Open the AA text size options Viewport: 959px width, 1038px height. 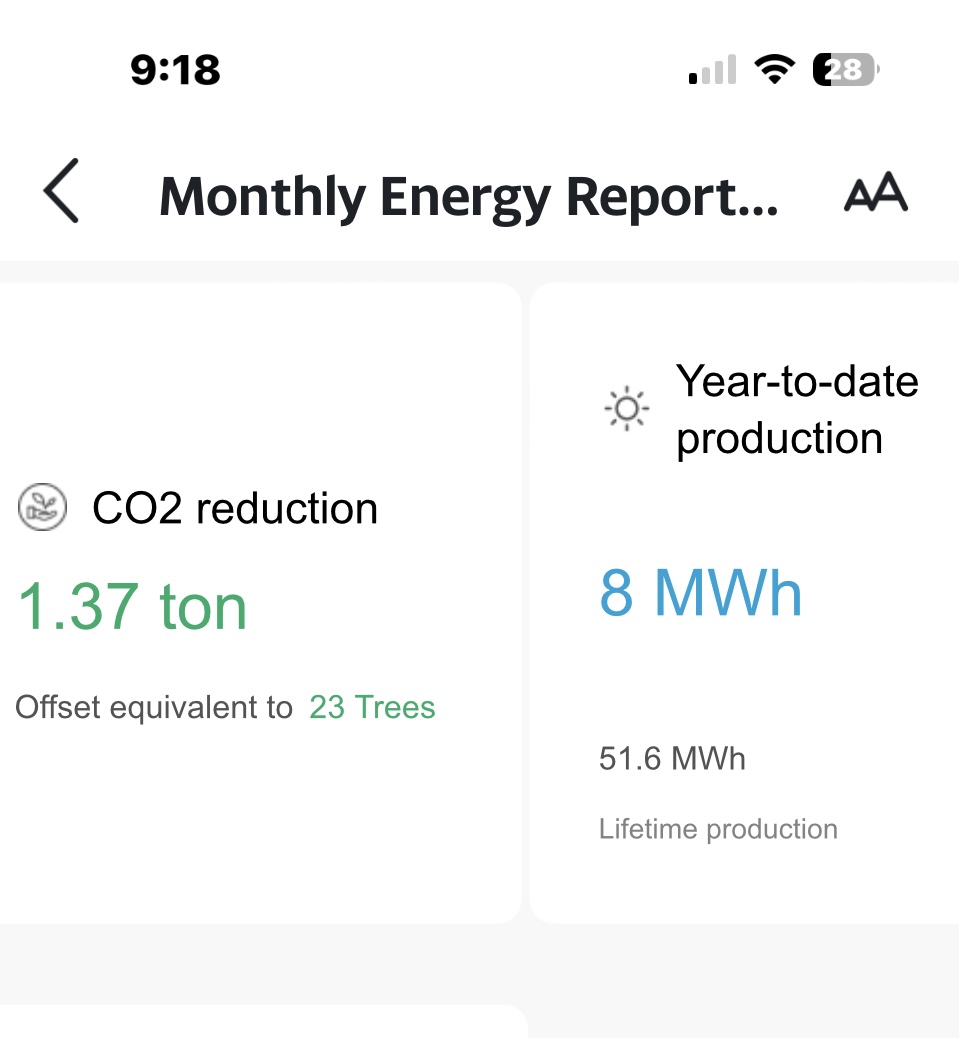[876, 192]
